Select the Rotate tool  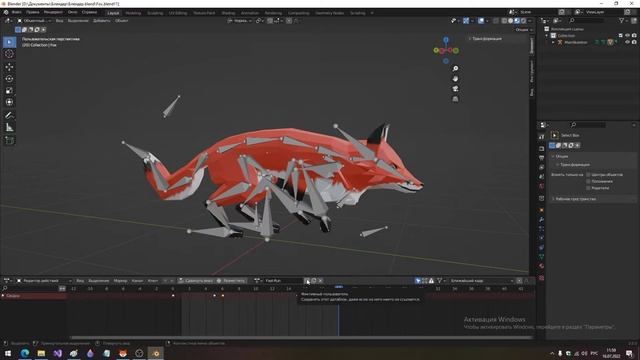click(x=9, y=78)
